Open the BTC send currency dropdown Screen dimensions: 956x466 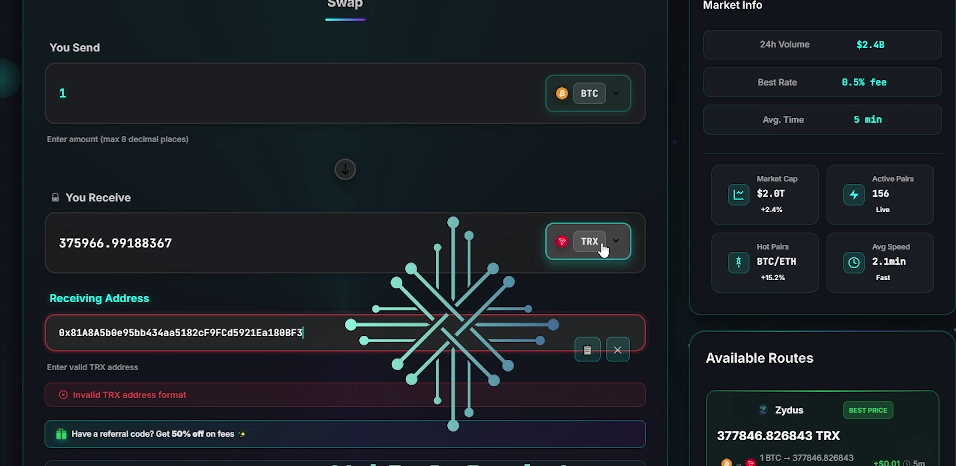(588, 93)
